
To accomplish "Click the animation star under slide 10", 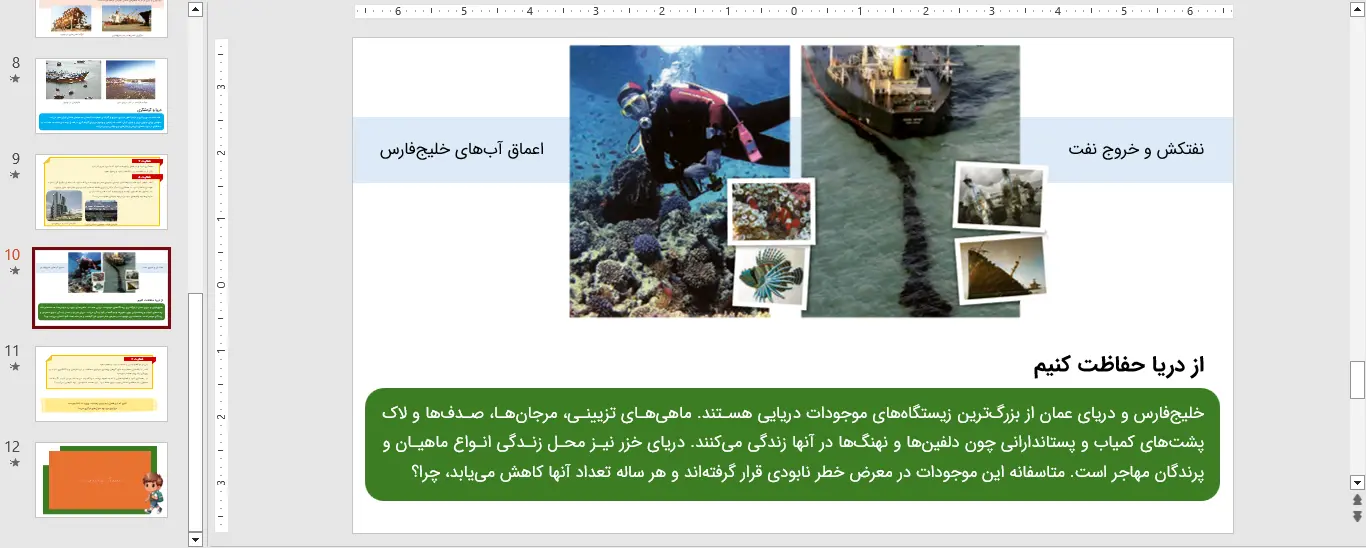I will point(14,270).
